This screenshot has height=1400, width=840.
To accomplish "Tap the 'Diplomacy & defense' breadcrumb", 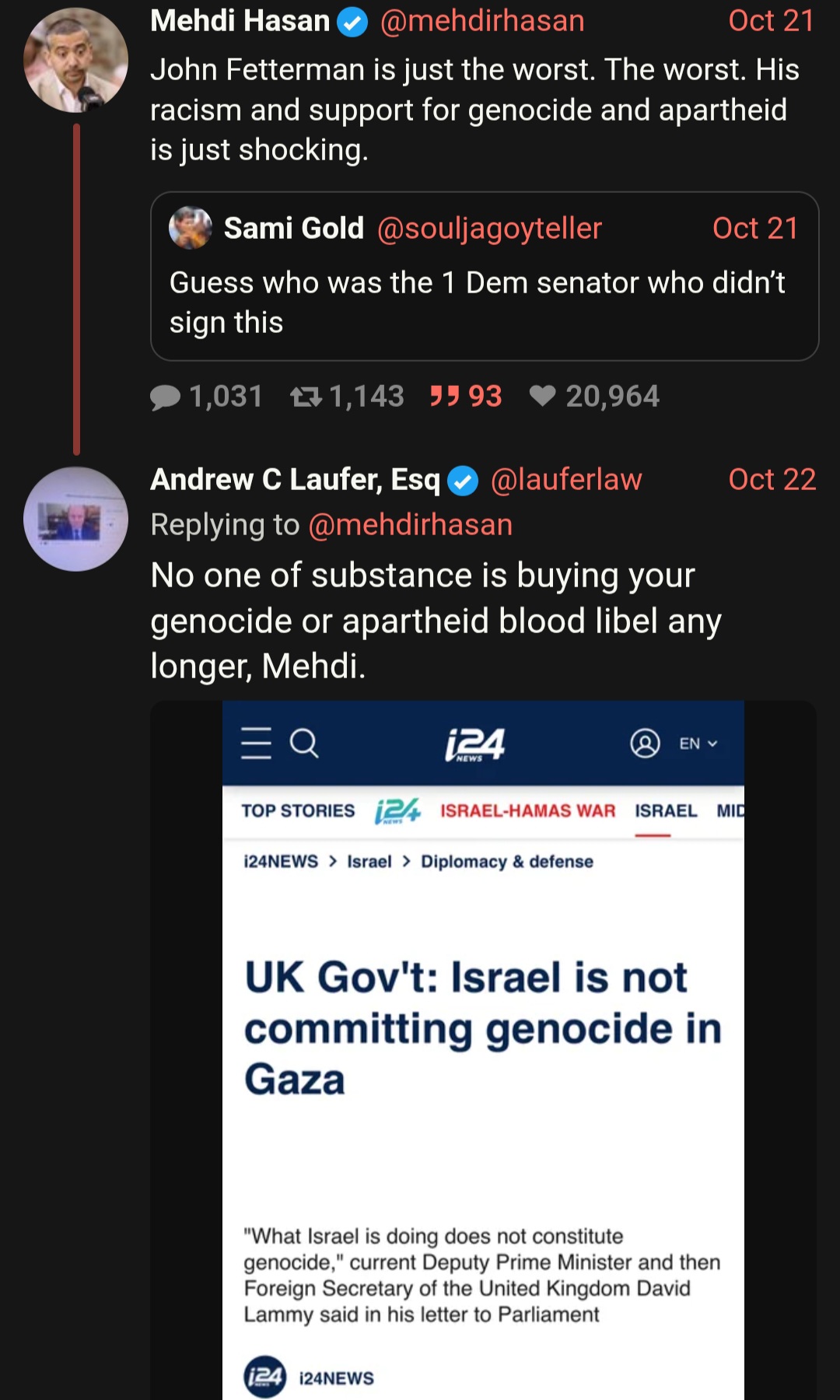I will coord(507,862).
